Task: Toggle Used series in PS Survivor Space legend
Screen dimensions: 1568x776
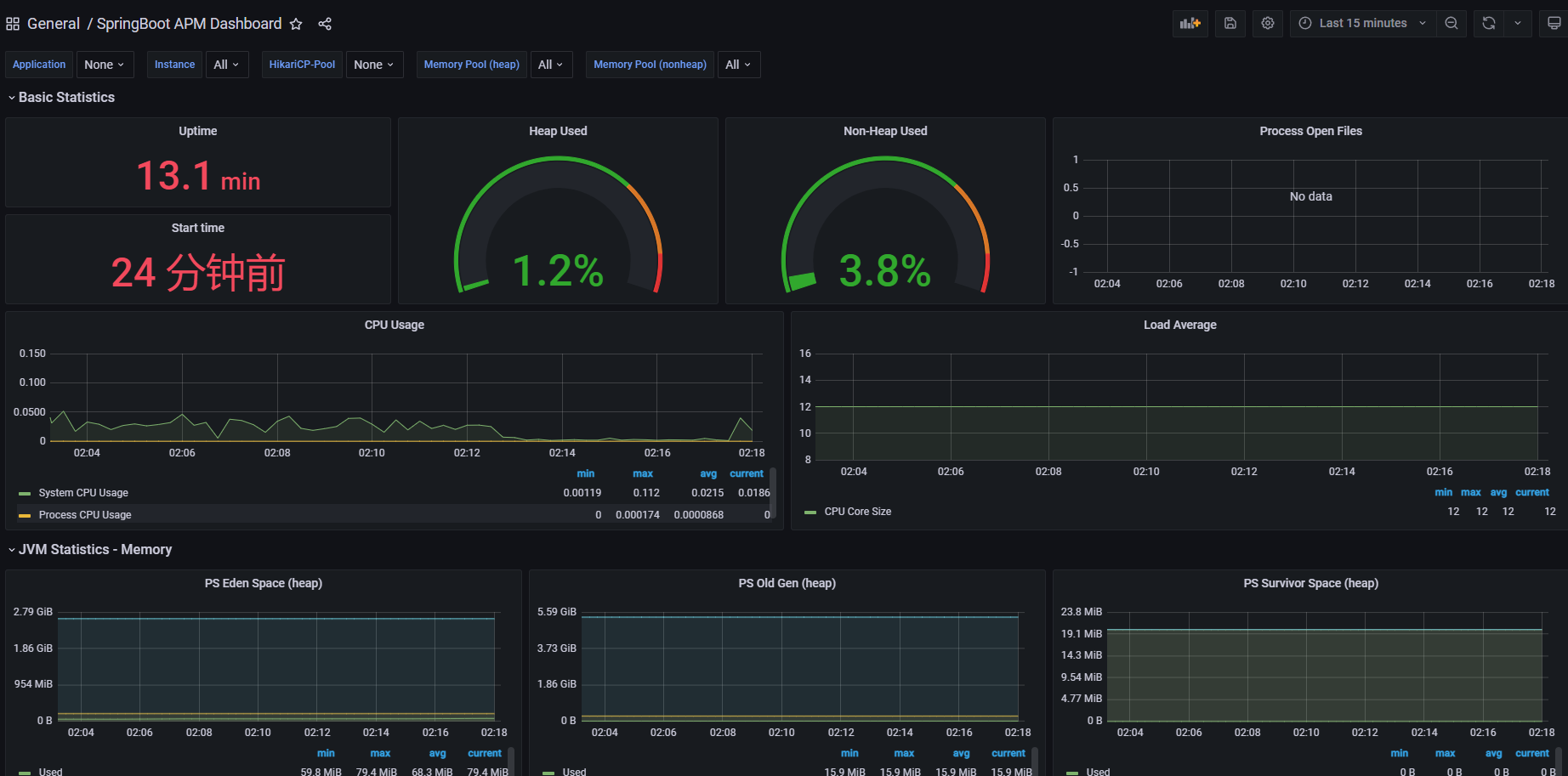Action: [1098, 772]
